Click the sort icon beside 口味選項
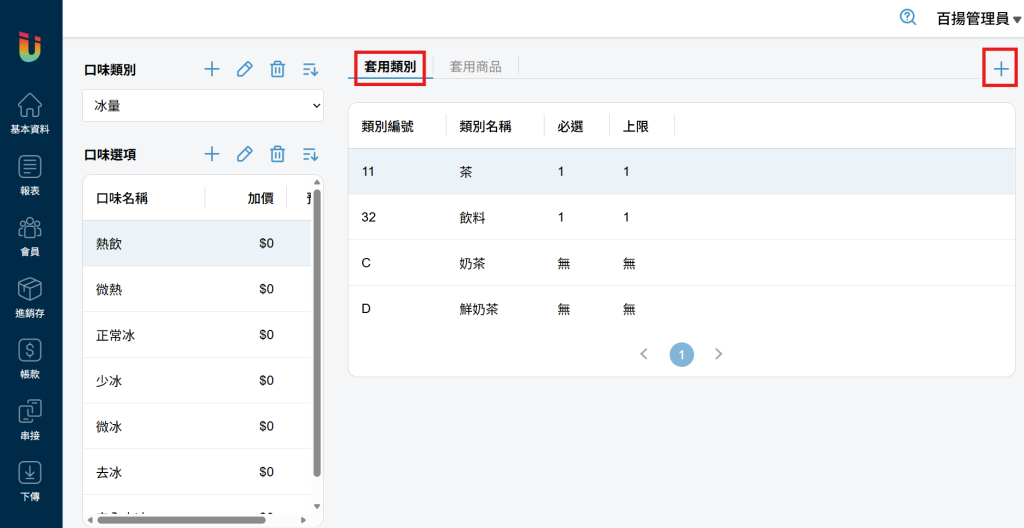1024x528 pixels. tap(310, 154)
